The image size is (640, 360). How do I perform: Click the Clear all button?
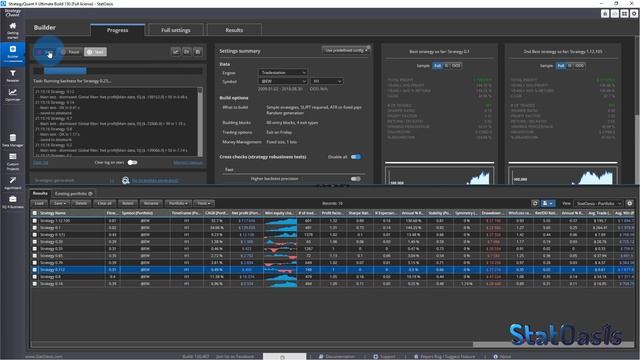pyautogui.click(x=104, y=203)
